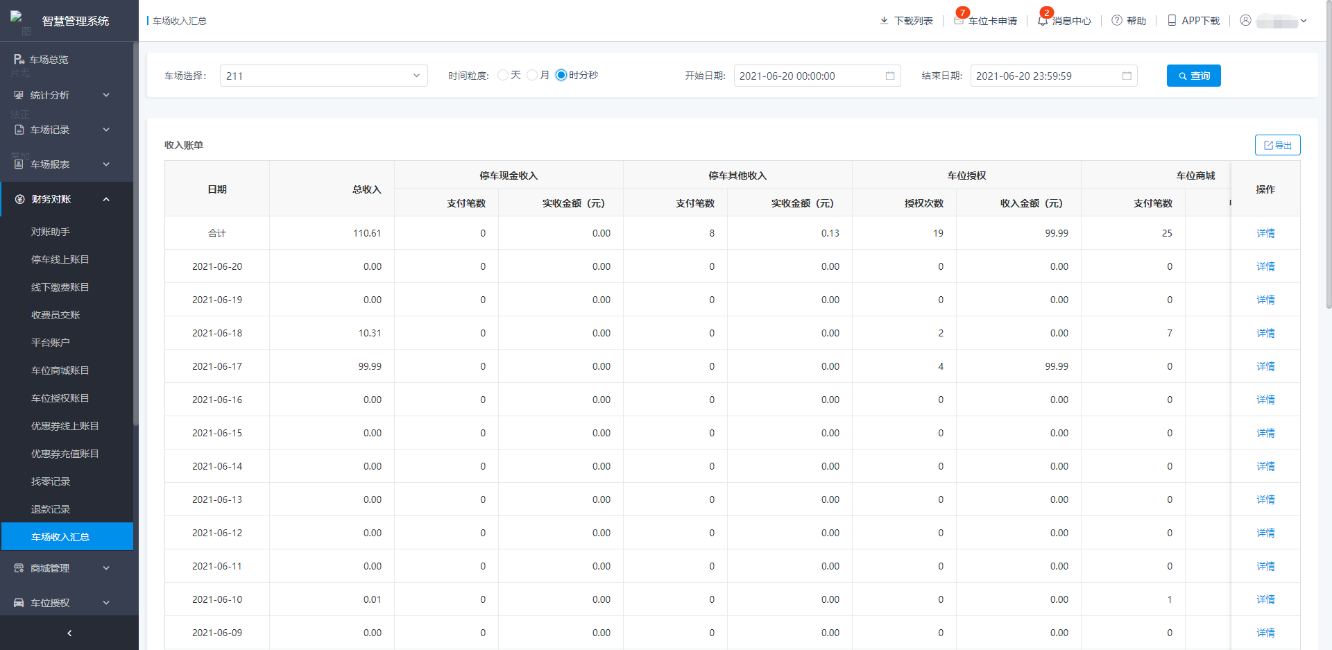1332x650 pixels.
Task: Open 对账助手 in sidebar
Action: 50,232
